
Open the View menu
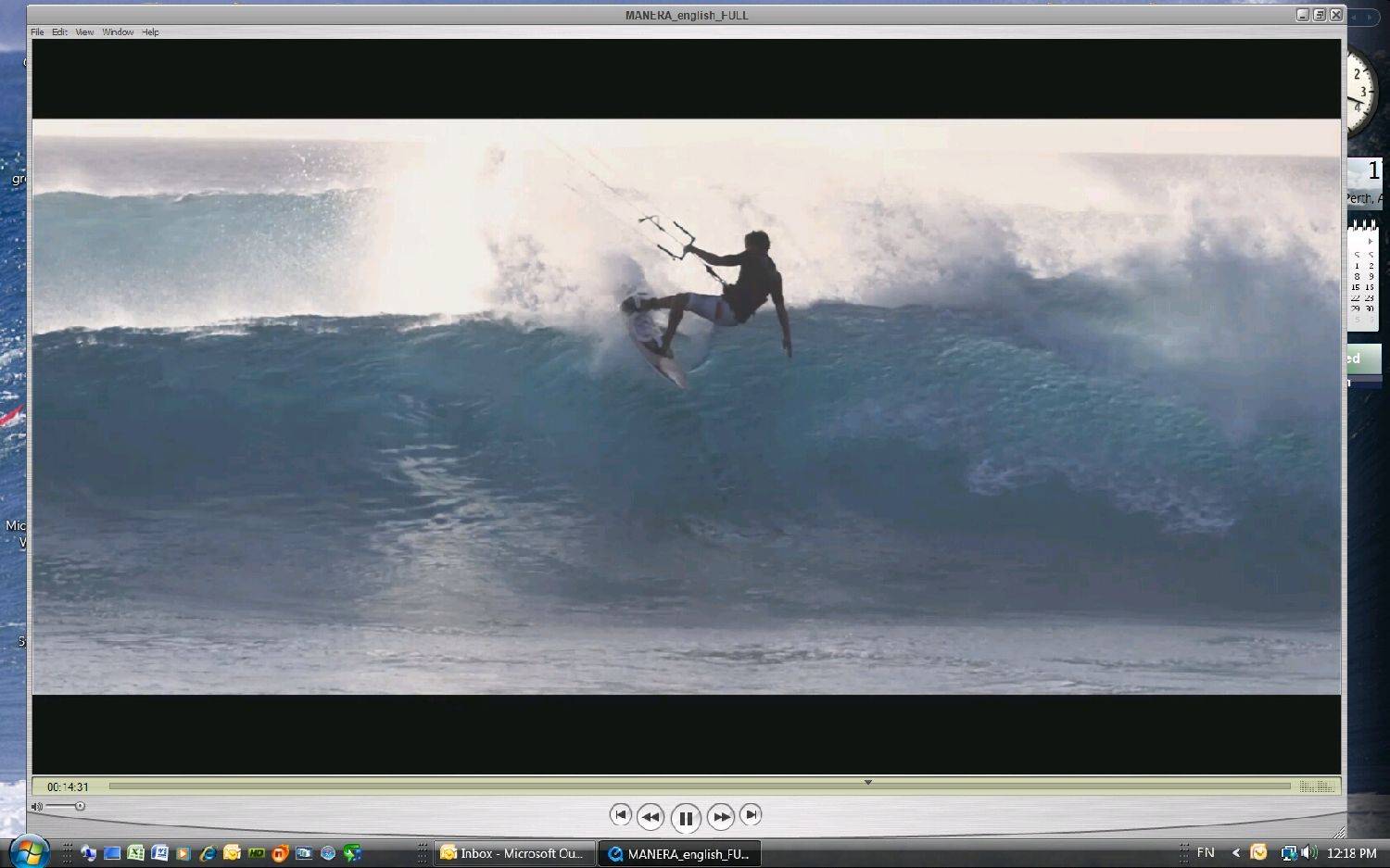[84, 32]
